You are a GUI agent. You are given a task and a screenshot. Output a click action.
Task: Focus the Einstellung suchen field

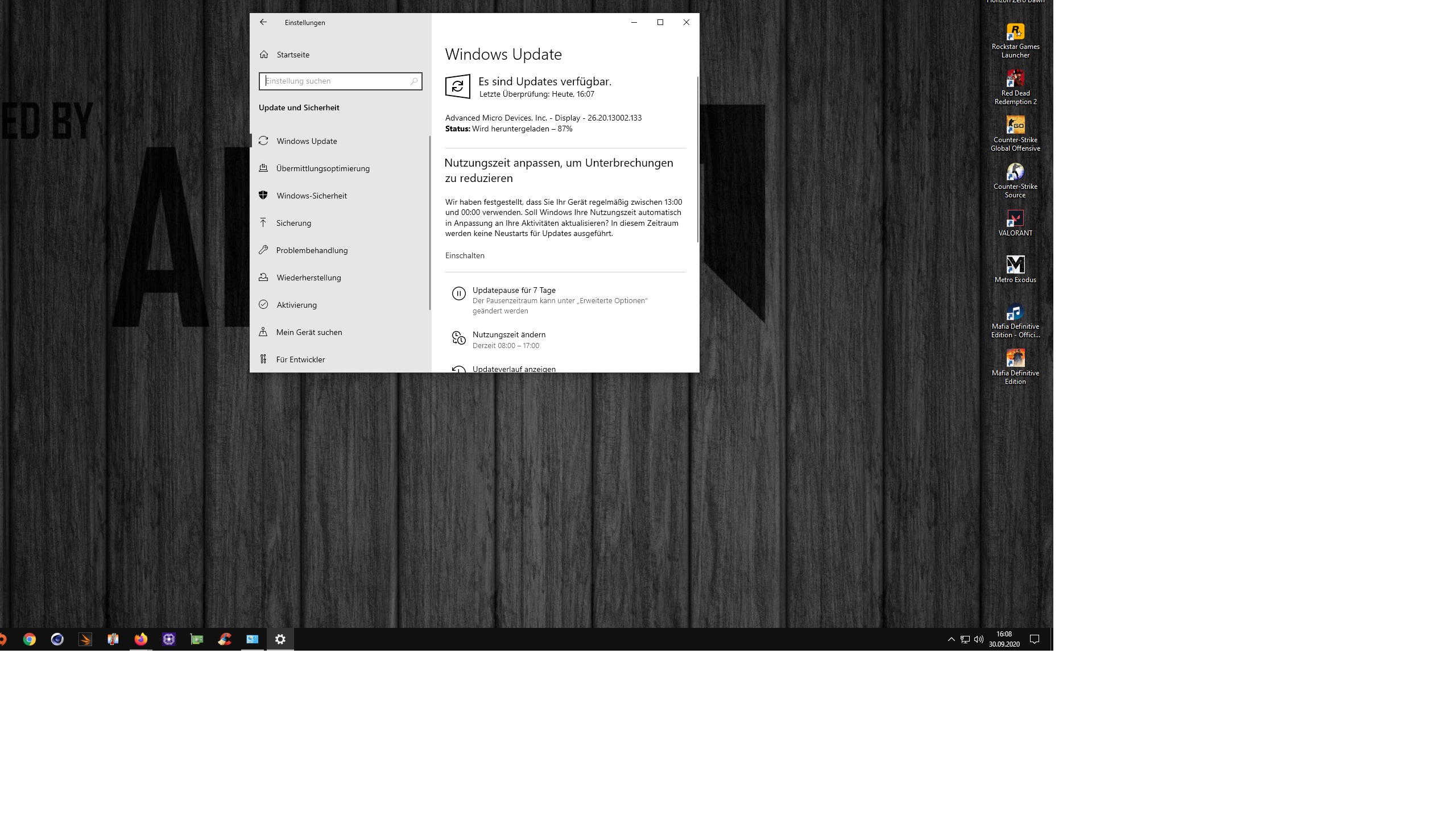tap(336, 81)
